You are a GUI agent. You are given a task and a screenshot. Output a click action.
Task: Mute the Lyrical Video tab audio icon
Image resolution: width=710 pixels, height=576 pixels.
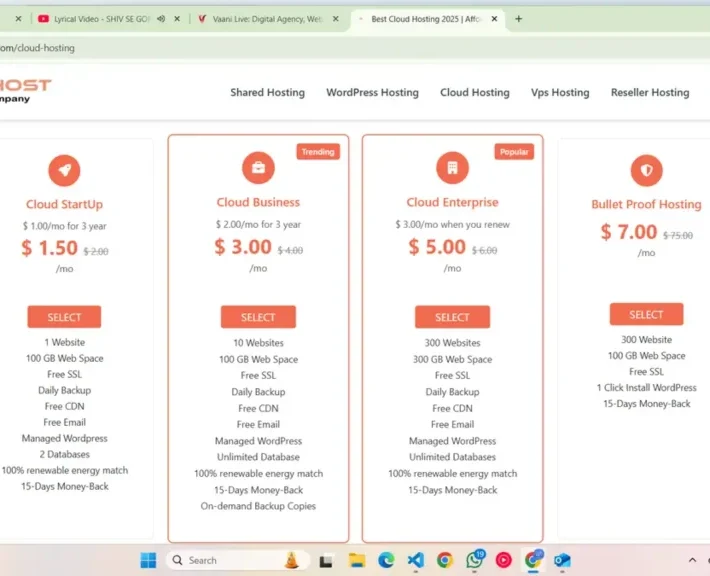pyautogui.click(x=161, y=19)
